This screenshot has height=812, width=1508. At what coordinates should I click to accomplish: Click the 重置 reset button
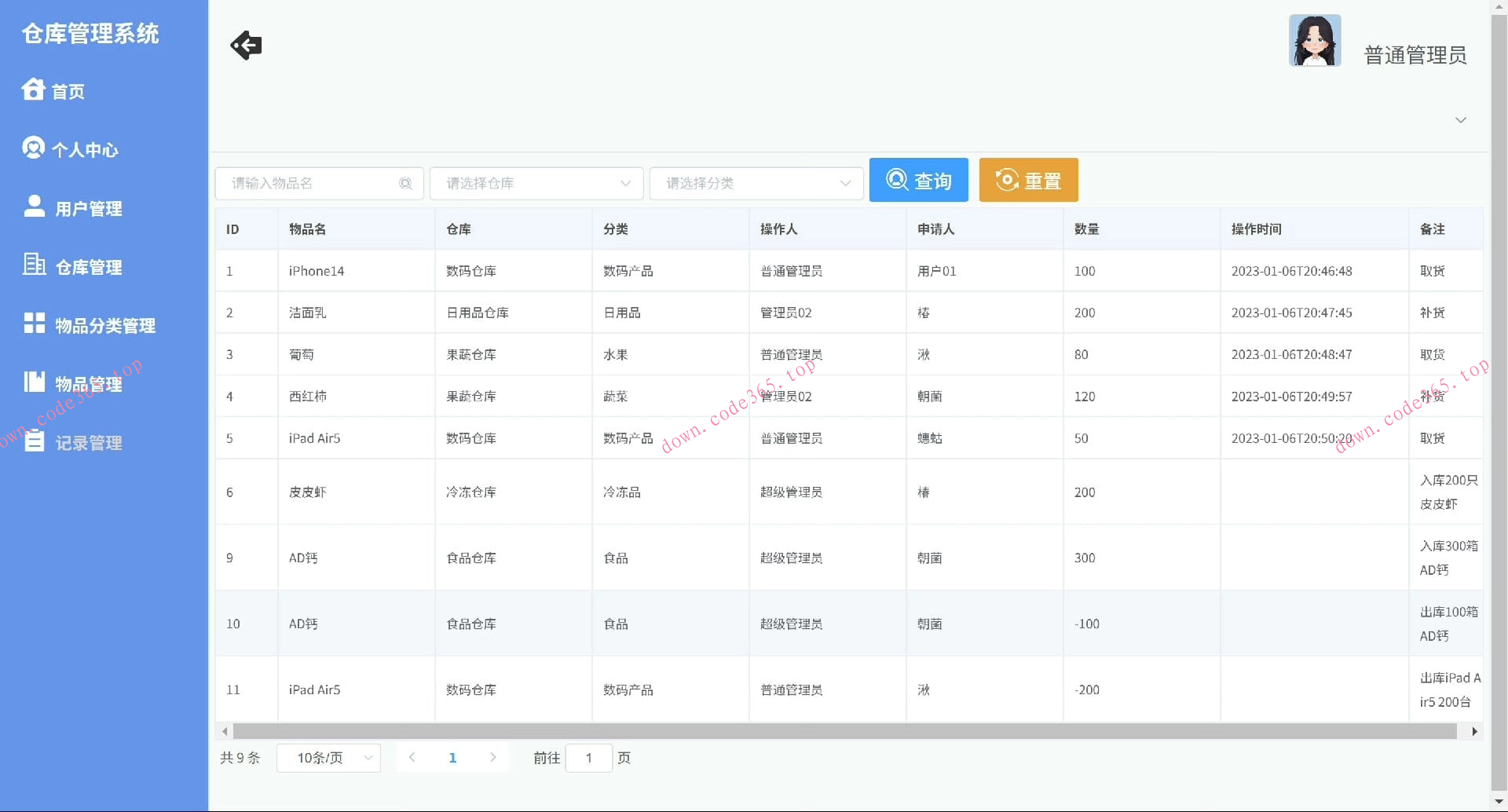pyautogui.click(x=1027, y=180)
